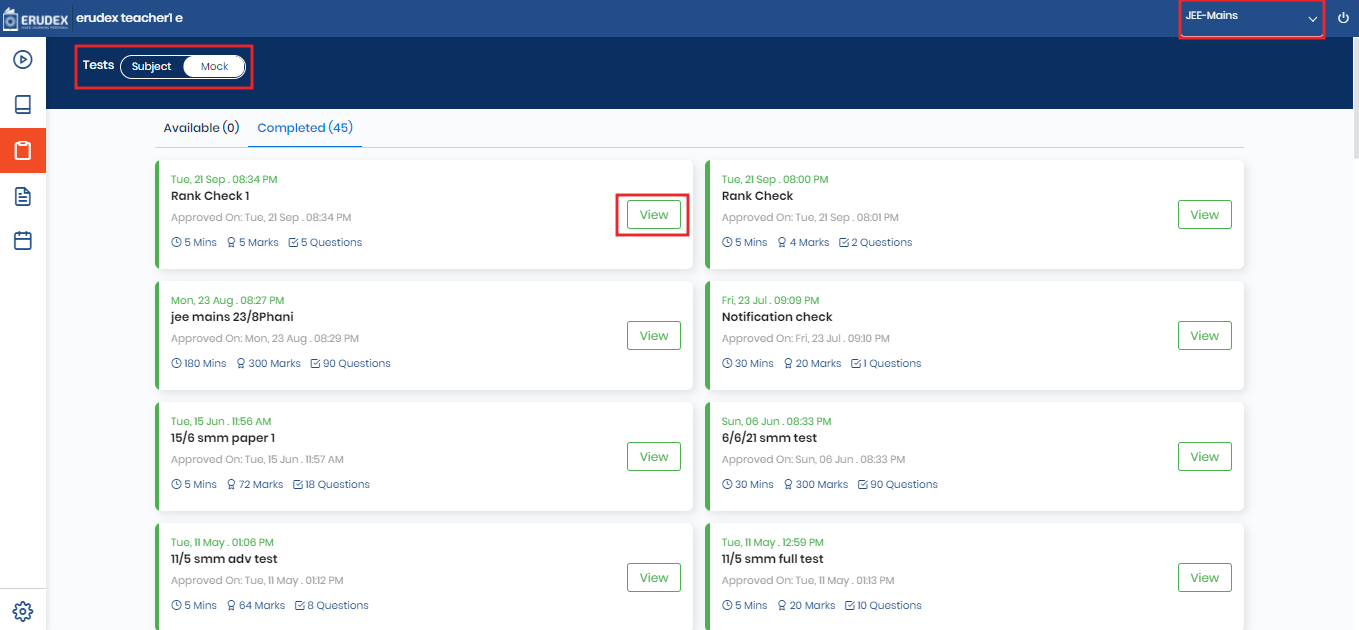Click the 15/6 smm paper 1 title
Screen dimensions: 1359x630
coord(223,438)
